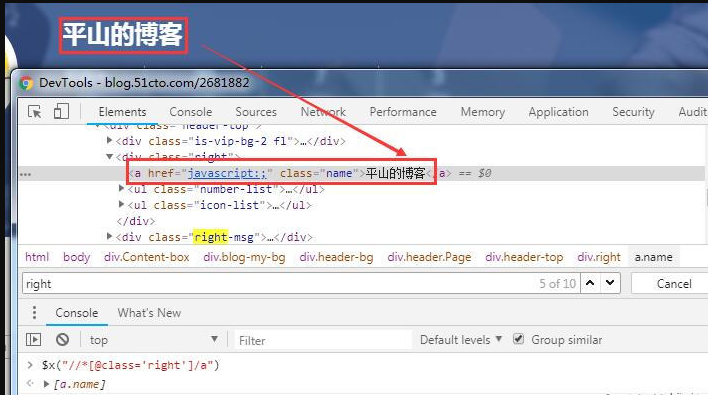Open the Network tab

coord(323,112)
